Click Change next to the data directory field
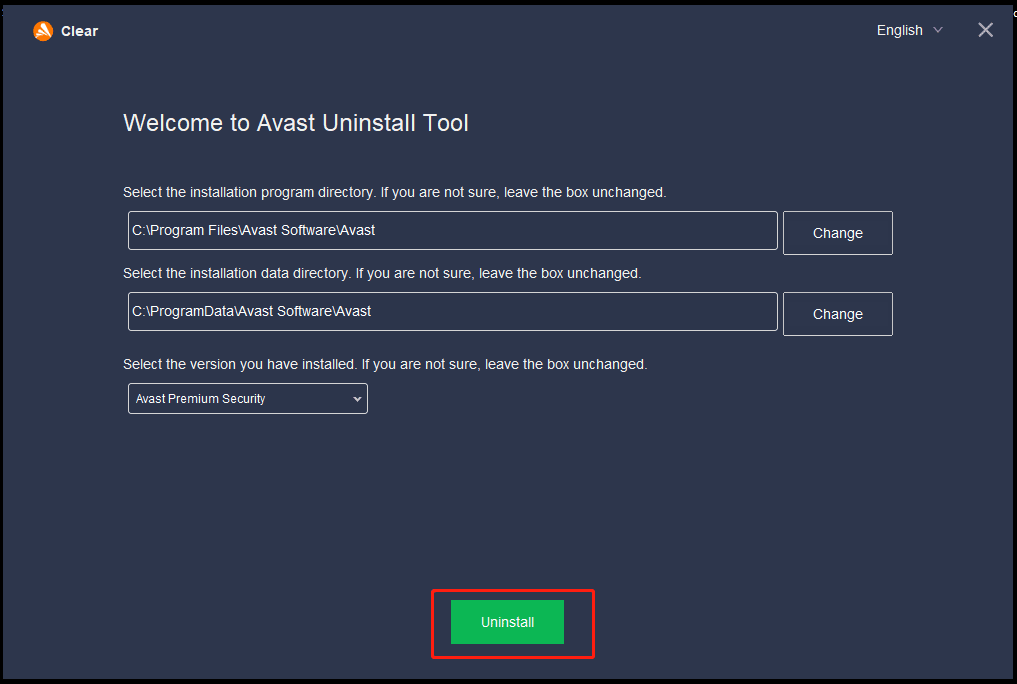This screenshot has height=684, width=1017. [837, 313]
